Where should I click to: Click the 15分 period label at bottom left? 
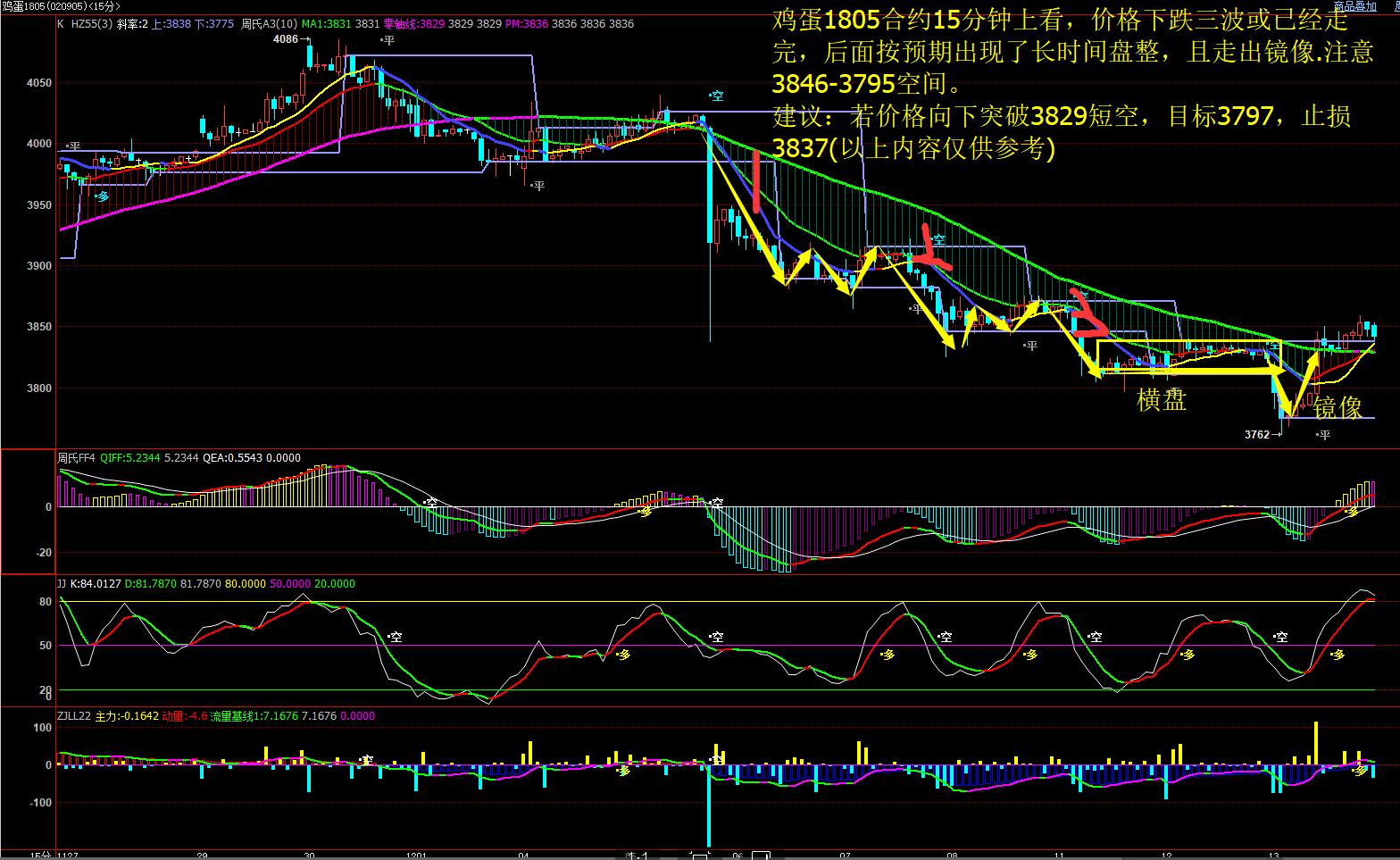[40, 855]
